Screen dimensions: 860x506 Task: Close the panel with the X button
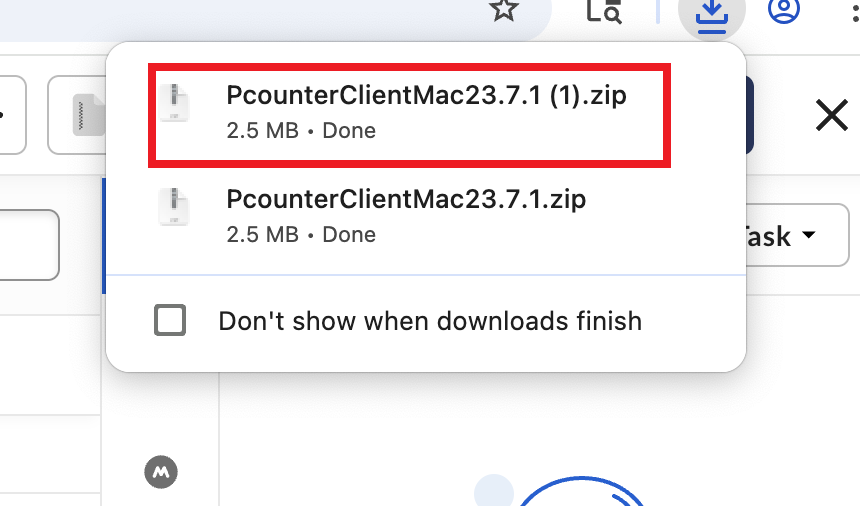tap(831, 116)
